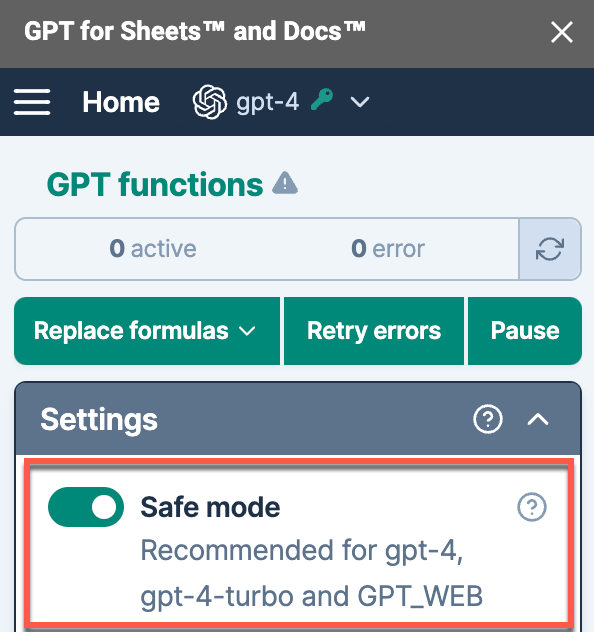
Task: Collapse the Settings section
Action: tap(538, 420)
